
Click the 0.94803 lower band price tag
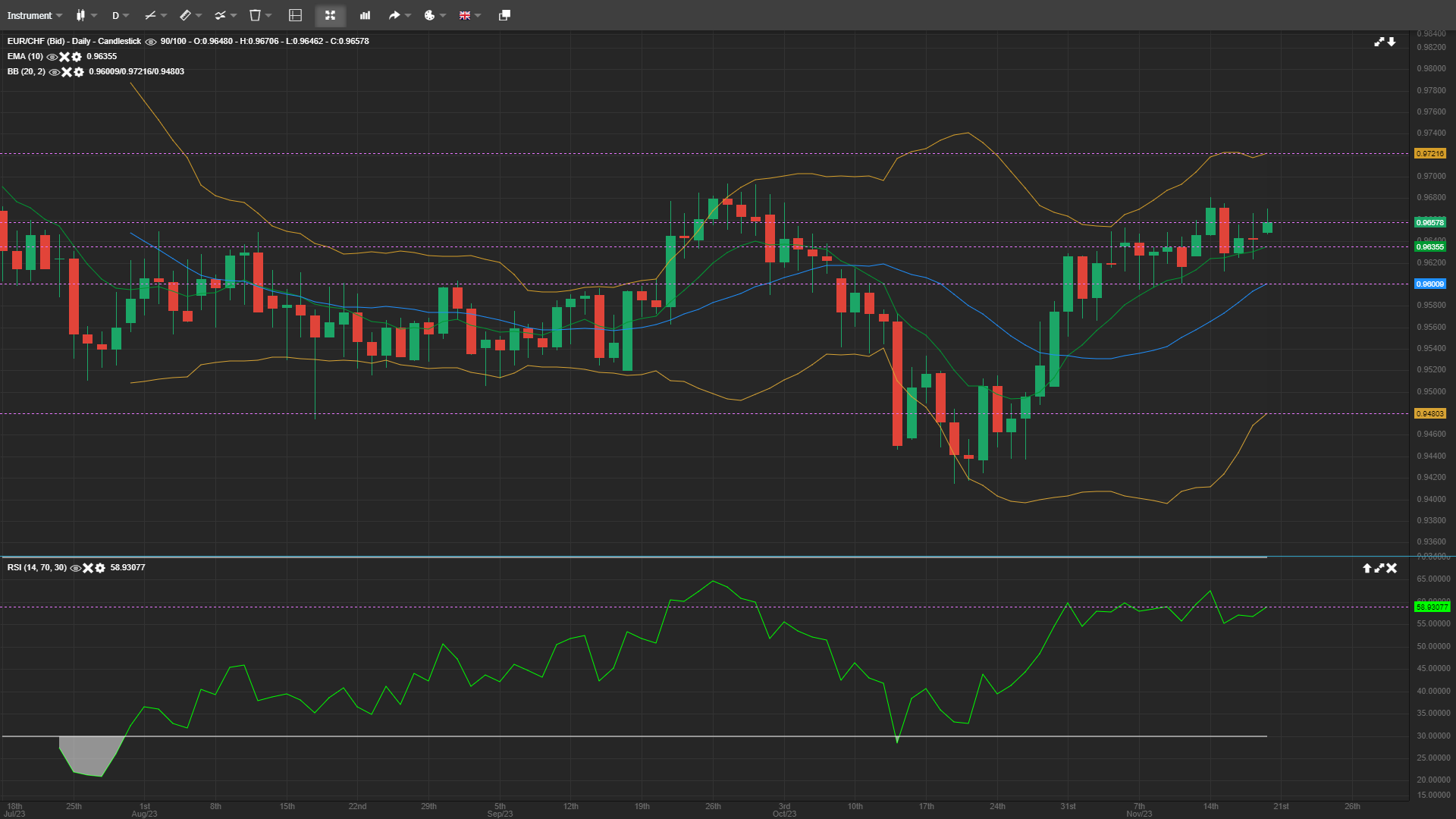point(1430,414)
